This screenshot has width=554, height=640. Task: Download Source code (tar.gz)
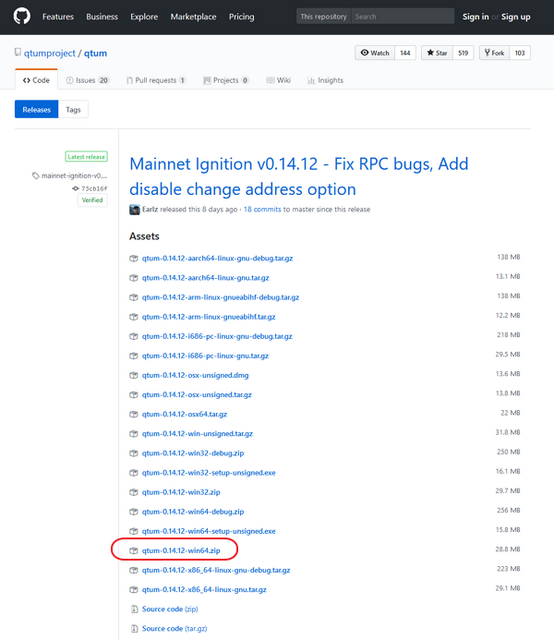click(174, 629)
